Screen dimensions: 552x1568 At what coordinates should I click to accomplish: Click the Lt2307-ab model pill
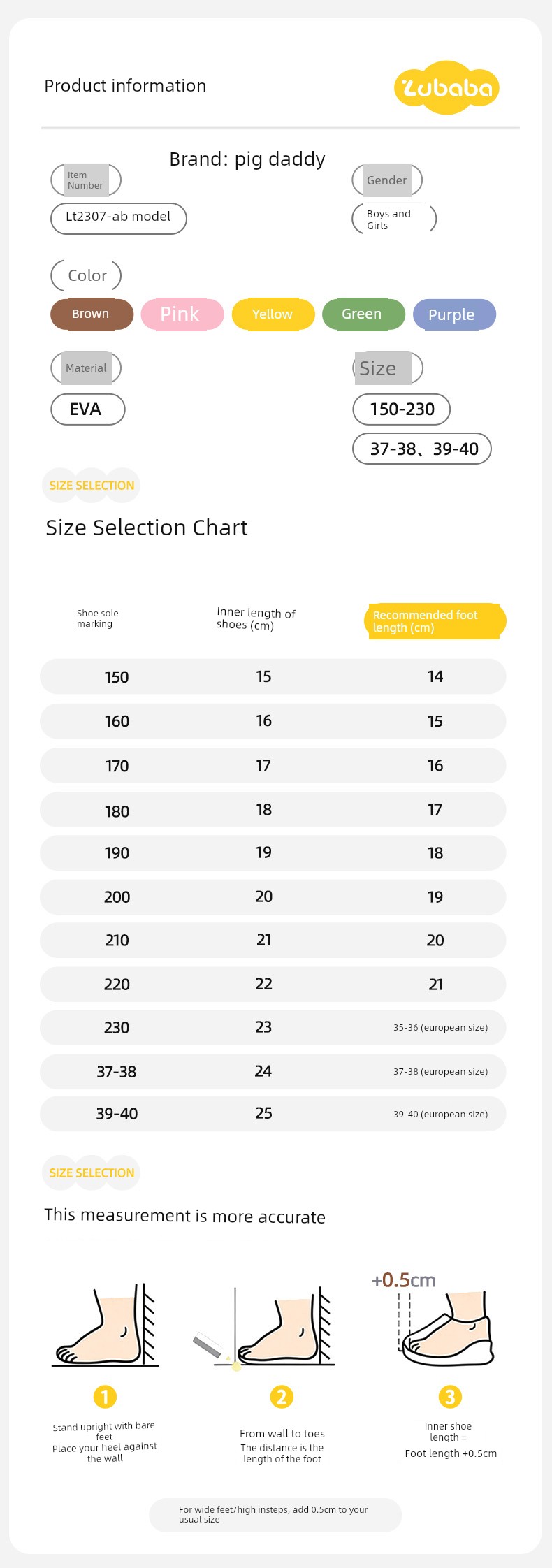(x=119, y=219)
